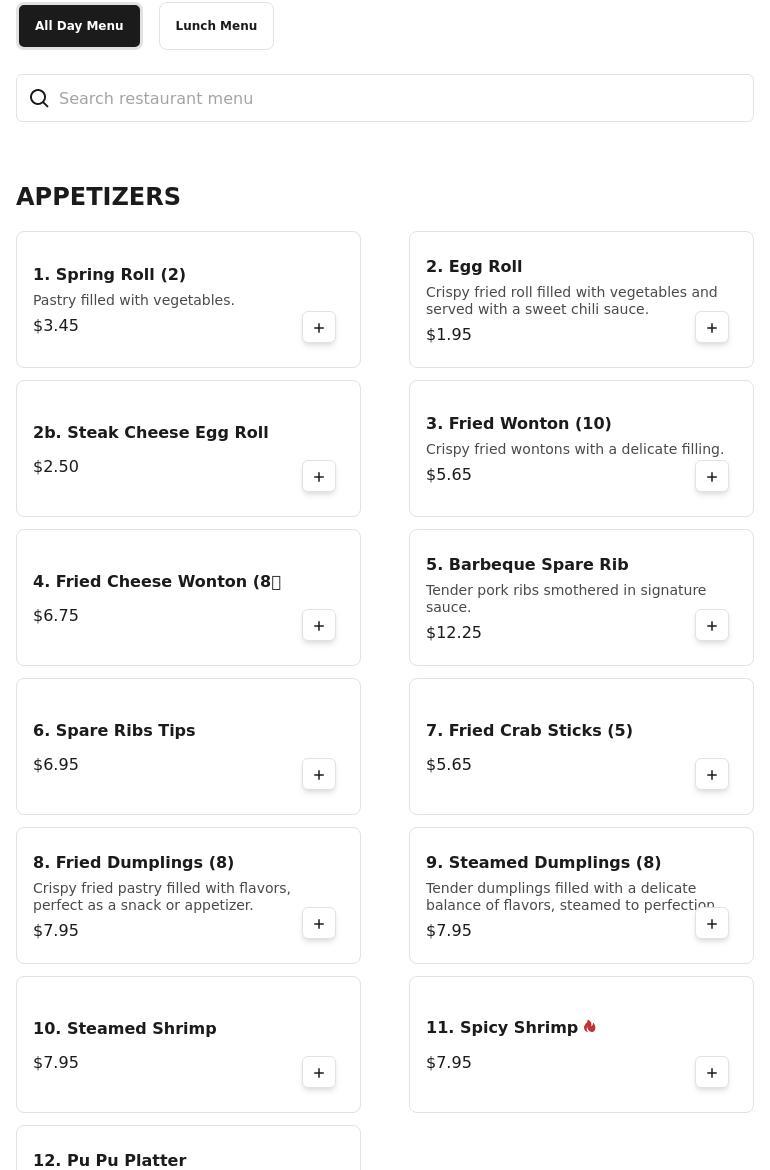Add Fried Crab Sticks (5) to order
This screenshot has width=770, height=1170.
pos(712,775)
